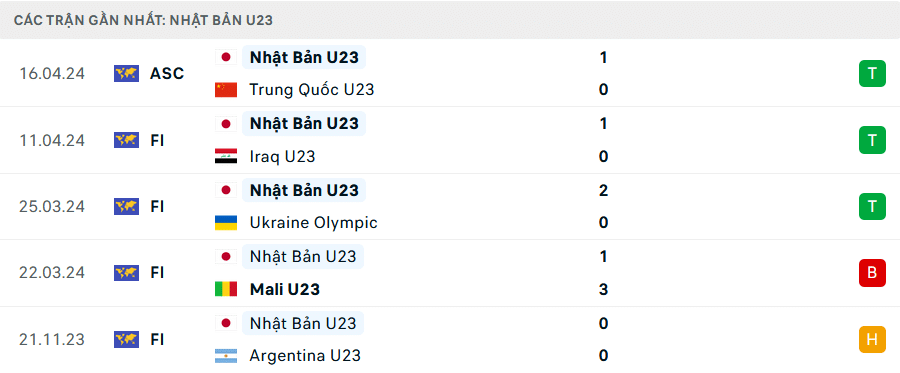
Task: Click the Argentina flag icon
Action: point(226,356)
